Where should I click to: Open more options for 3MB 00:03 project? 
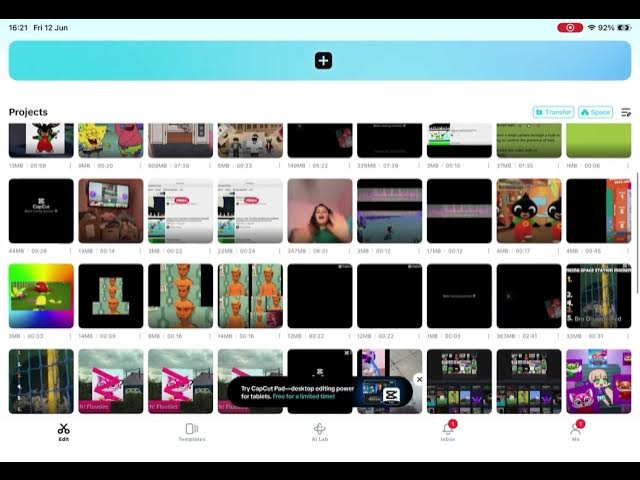click(70, 336)
